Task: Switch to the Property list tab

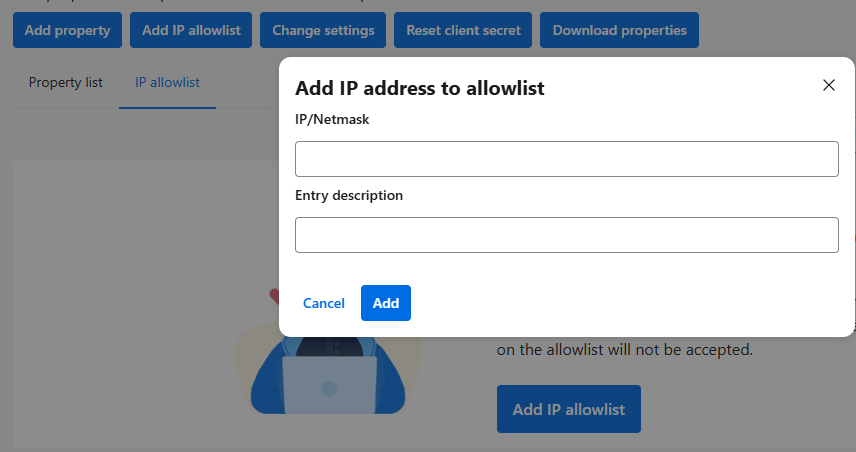Action: point(66,82)
